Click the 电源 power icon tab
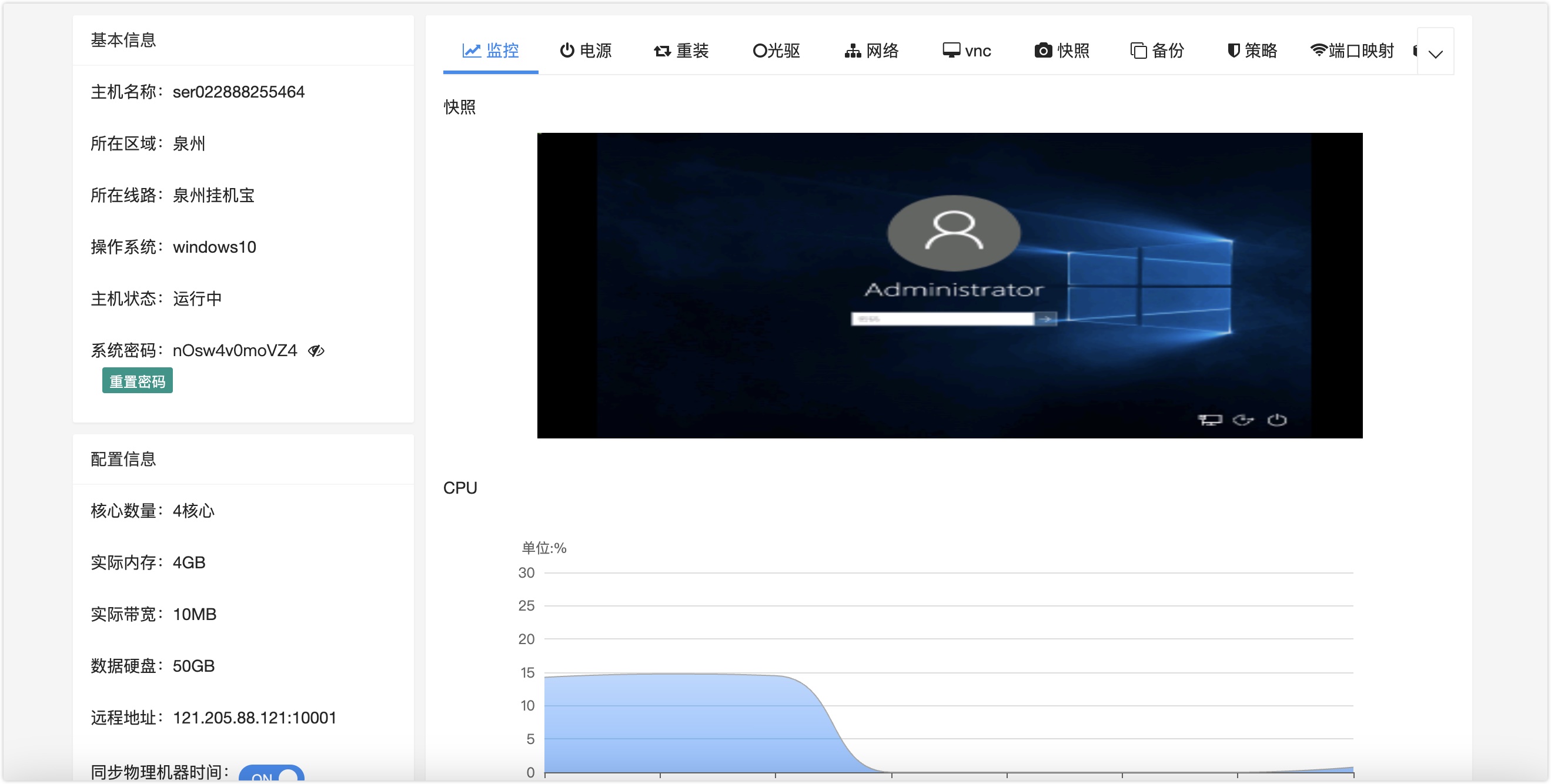1551x784 pixels. point(585,51)
